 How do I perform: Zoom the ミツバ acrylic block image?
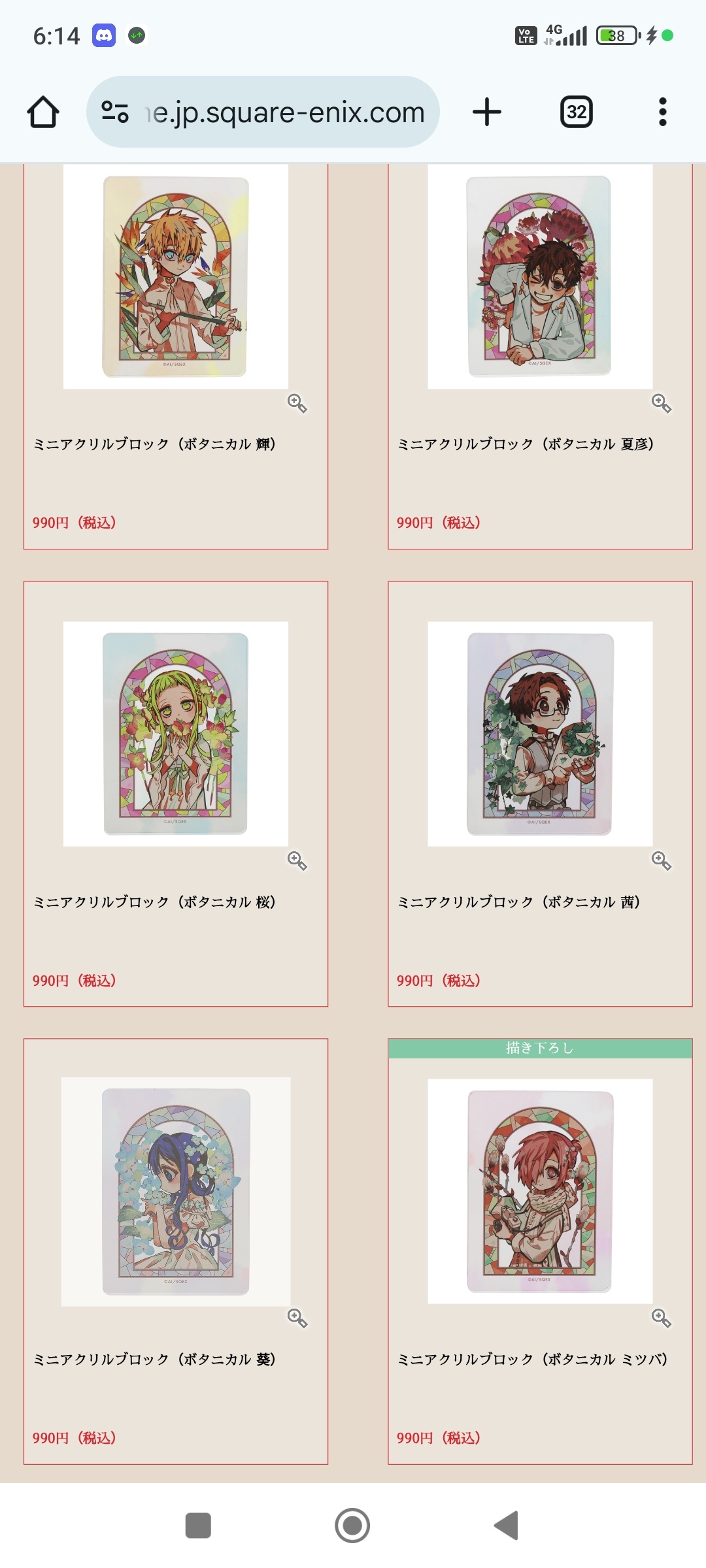click(x=662, y=1318)
